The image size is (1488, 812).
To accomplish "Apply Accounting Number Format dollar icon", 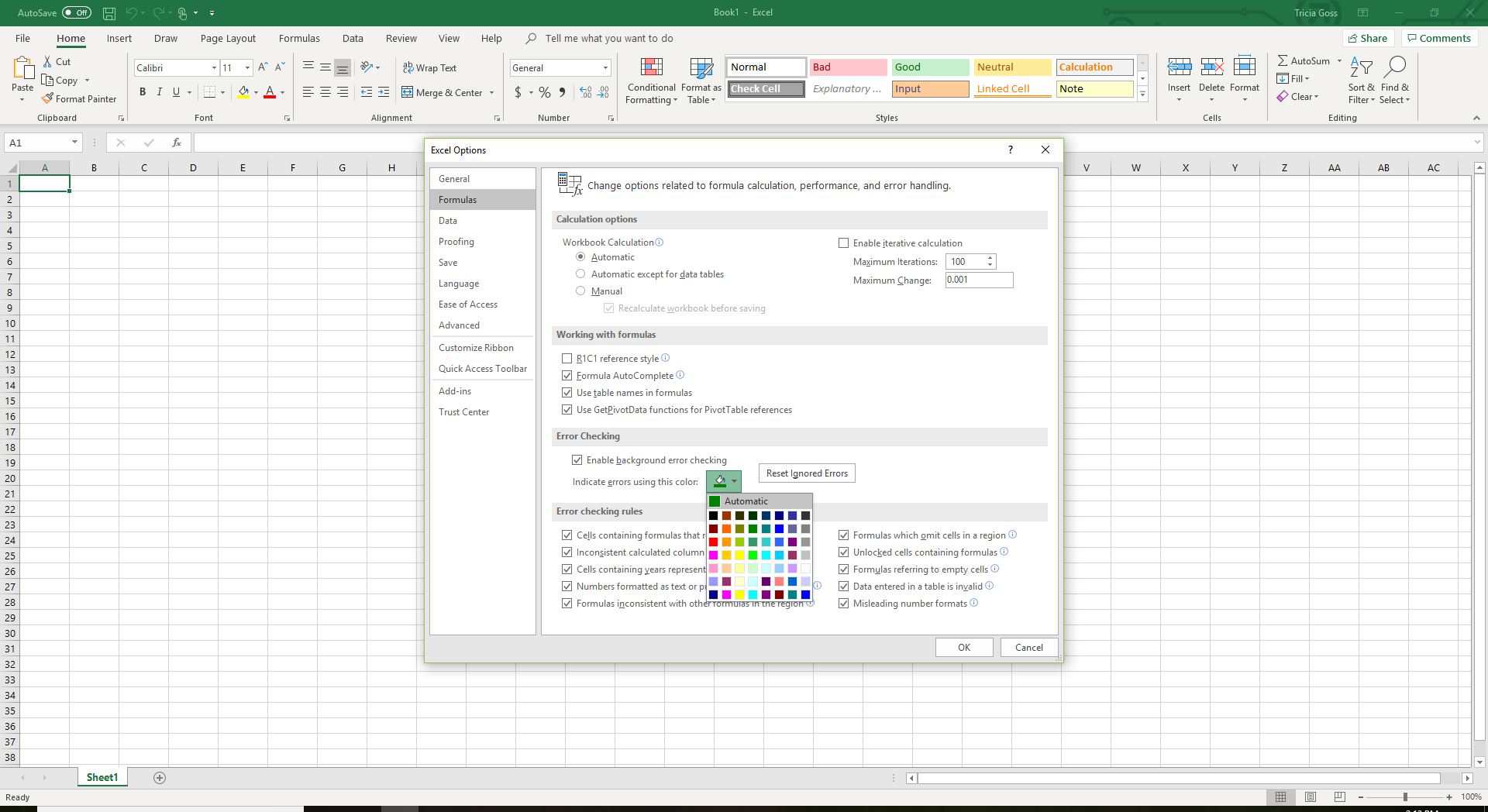I will (x=518, y=92).
